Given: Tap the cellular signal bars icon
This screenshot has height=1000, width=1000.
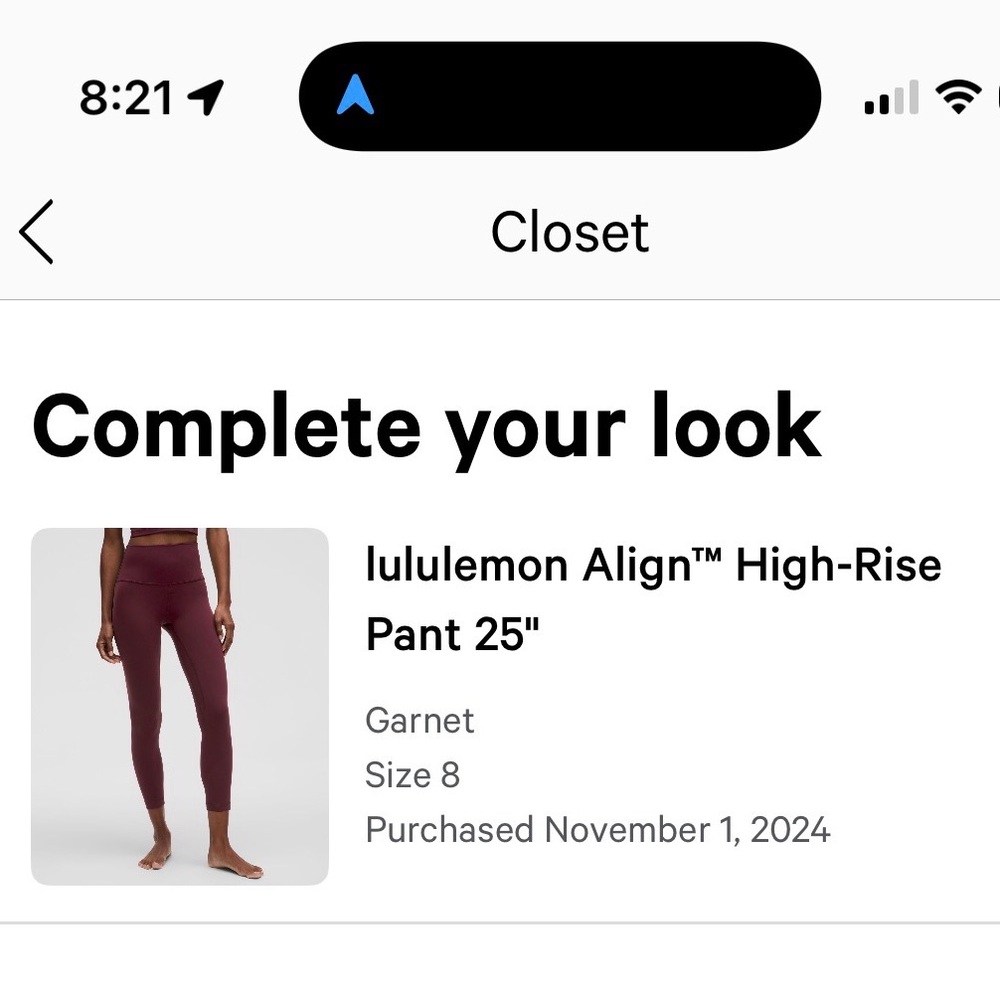Looking at the screenshot, I should pyautogui.click(x=890, y=98).
